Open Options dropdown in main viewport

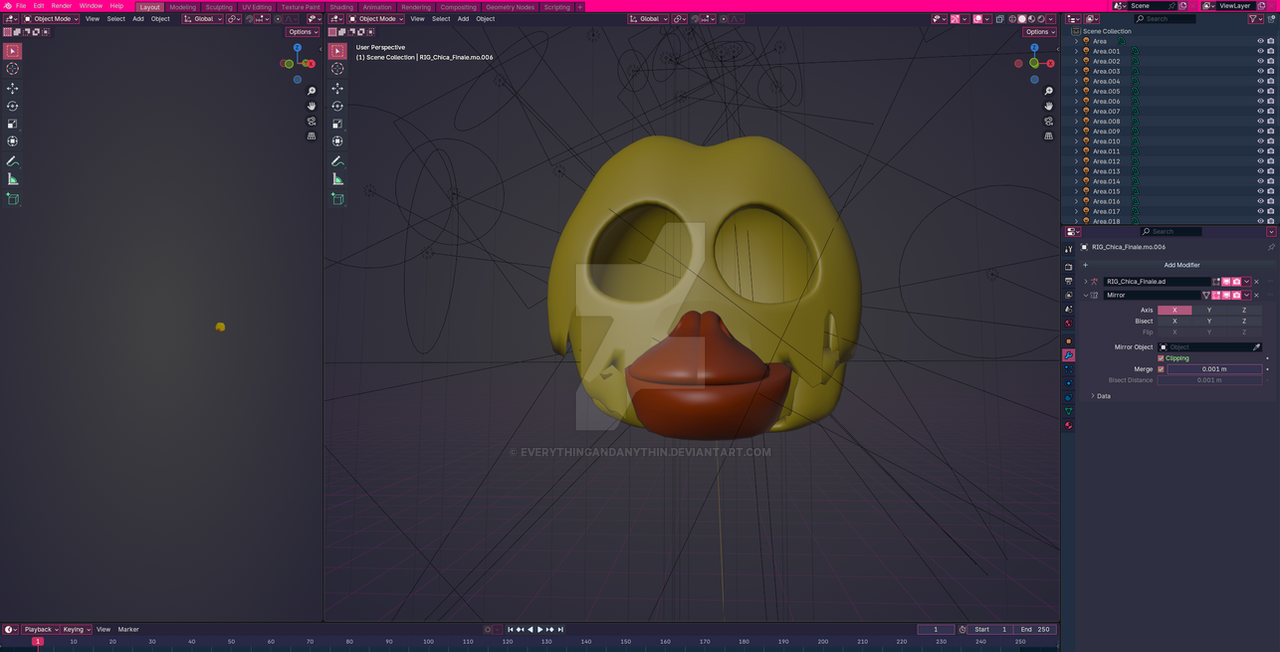pos(1041,32)
